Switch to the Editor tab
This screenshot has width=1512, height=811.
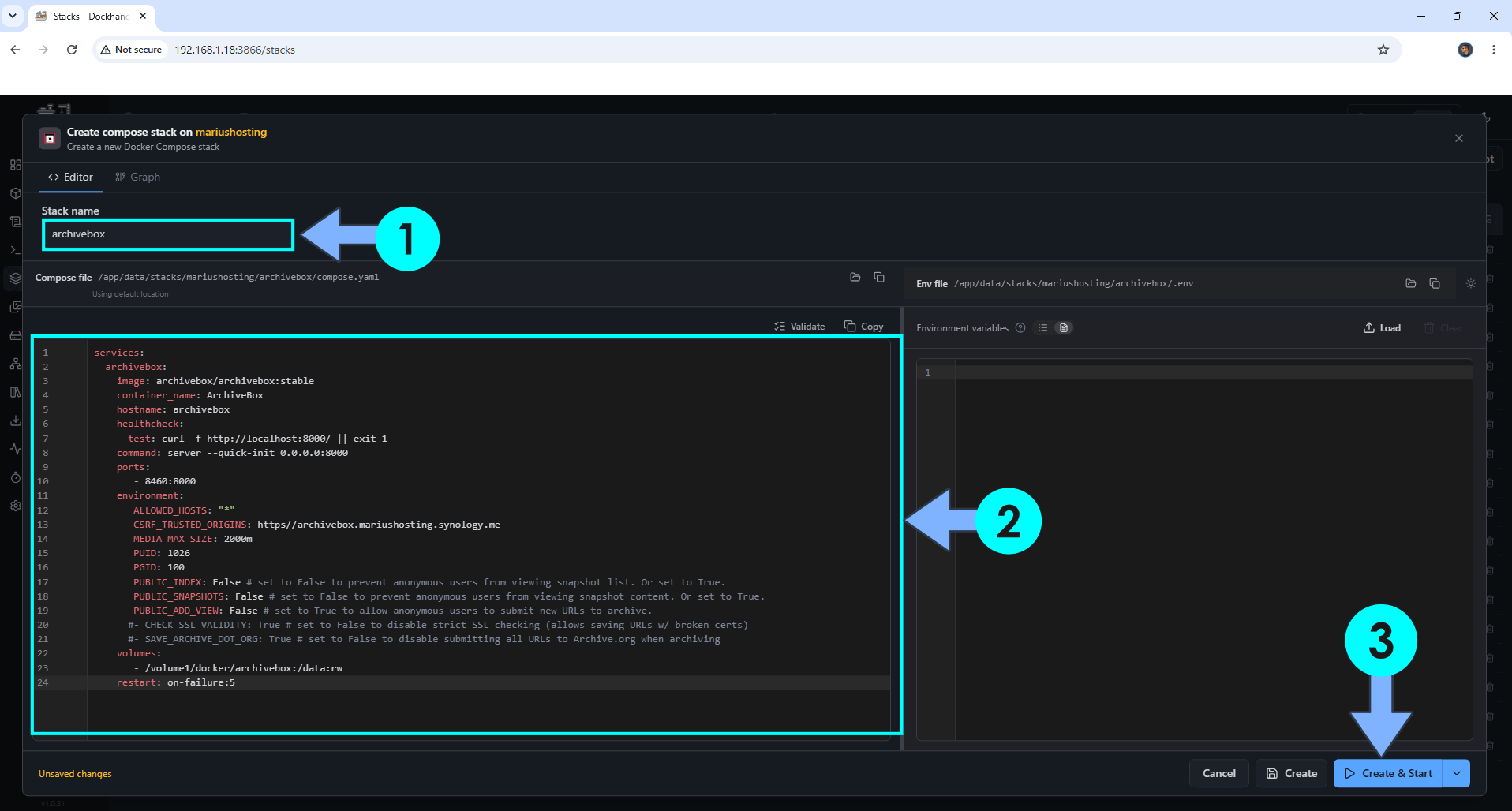coord(71,177)
